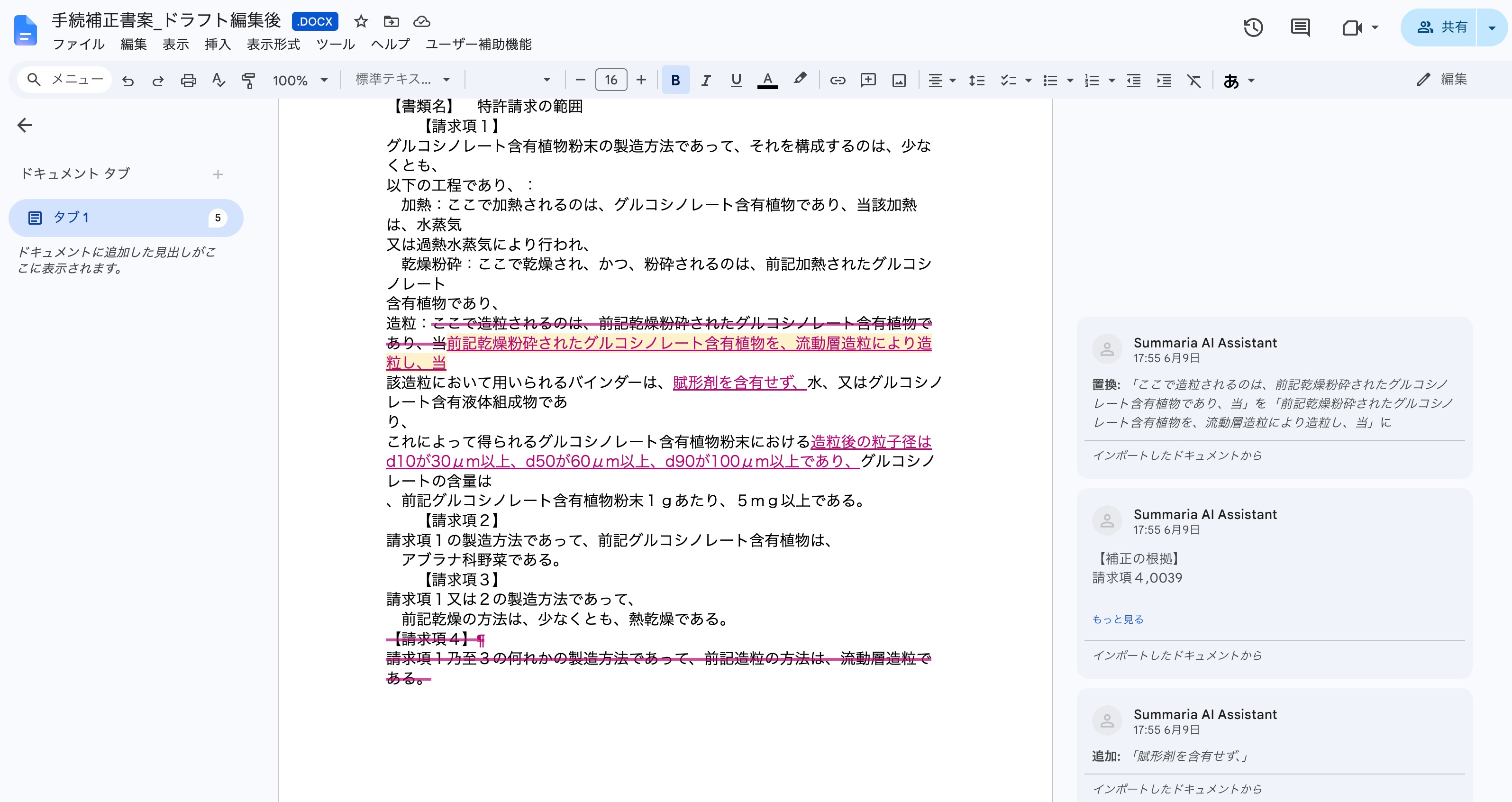Open the ファイル menu
Viewport: 1512px width, 802px height.
[78, 45]
